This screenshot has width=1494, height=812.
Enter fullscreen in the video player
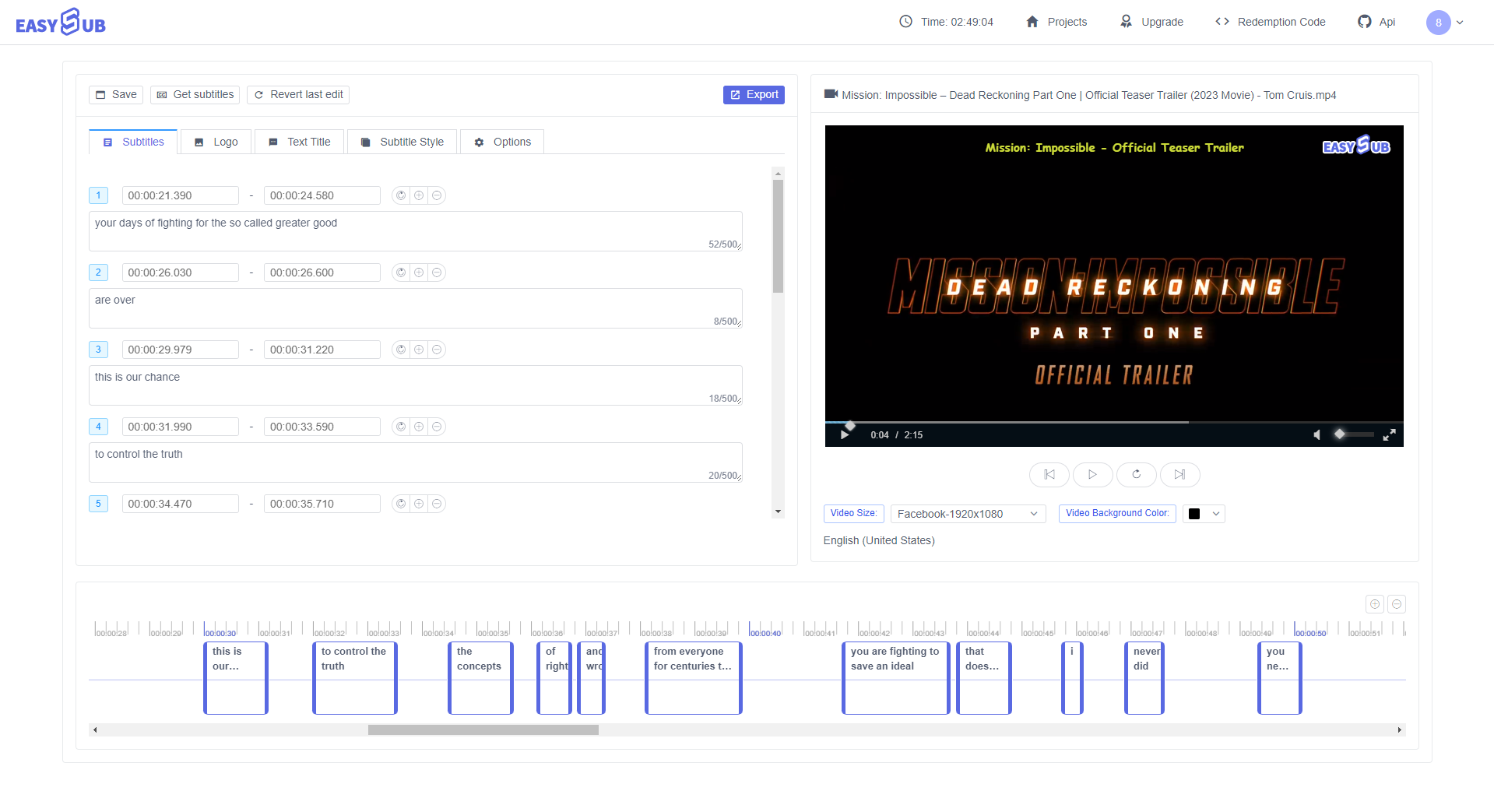click(x=1389, y=434)
